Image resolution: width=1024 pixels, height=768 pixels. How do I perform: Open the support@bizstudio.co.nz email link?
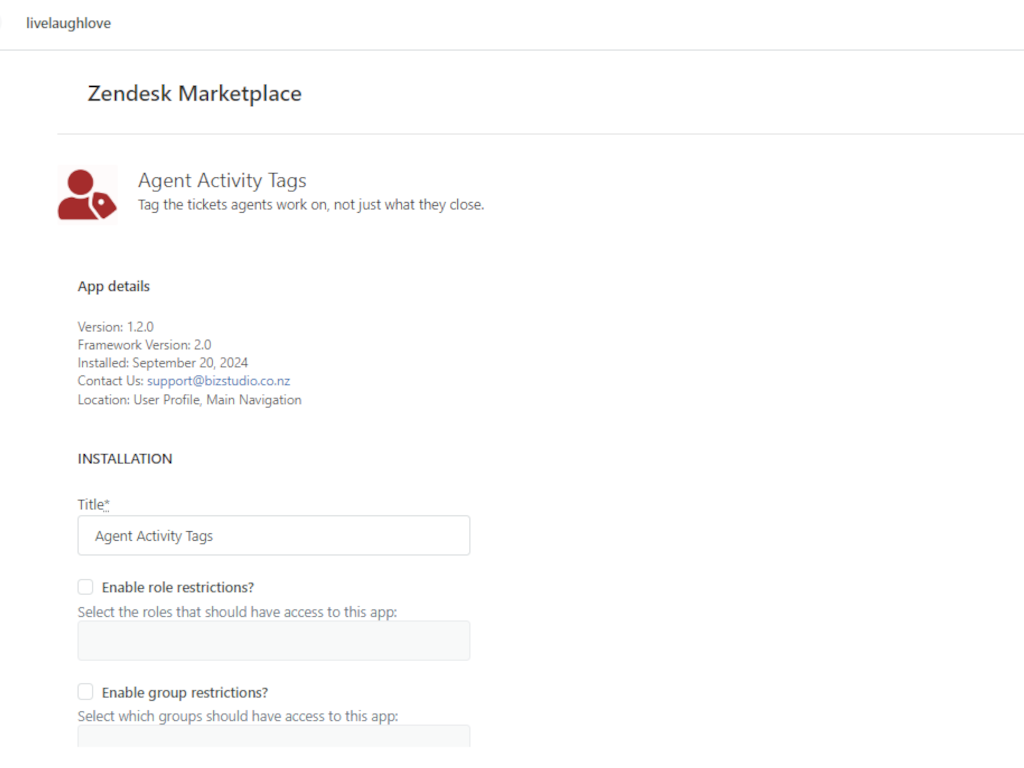click(x=218, y=381)
